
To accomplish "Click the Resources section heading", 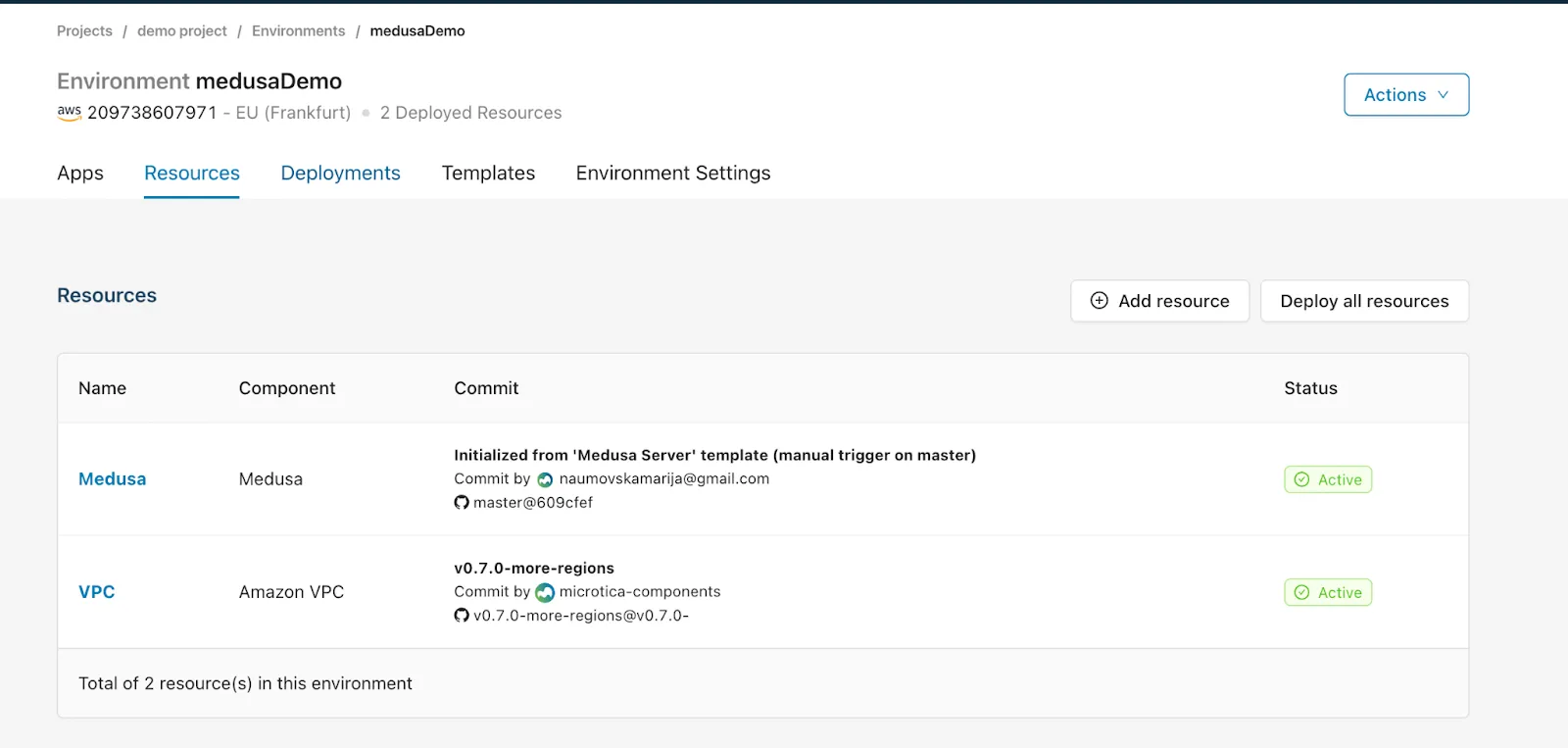I will 107,295.
